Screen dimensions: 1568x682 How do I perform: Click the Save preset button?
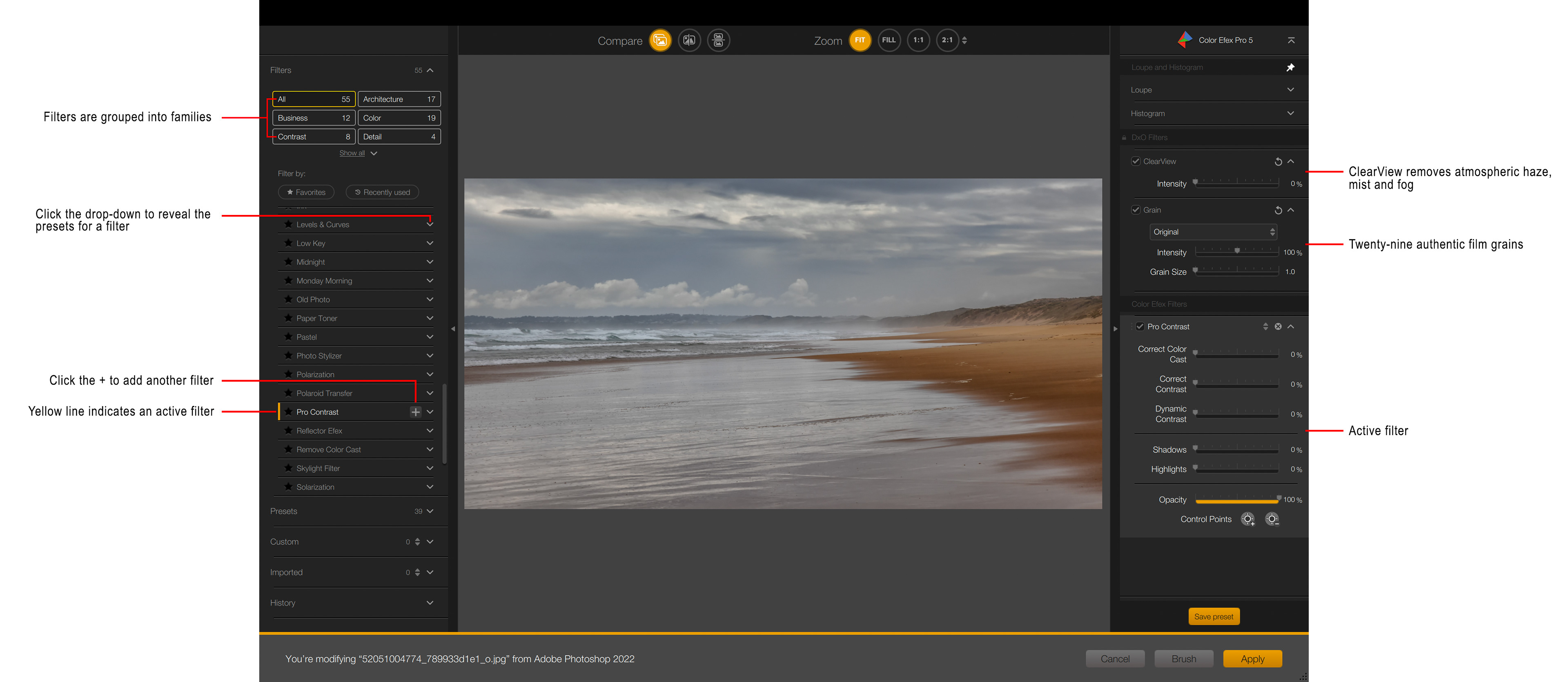[1213, 617]
